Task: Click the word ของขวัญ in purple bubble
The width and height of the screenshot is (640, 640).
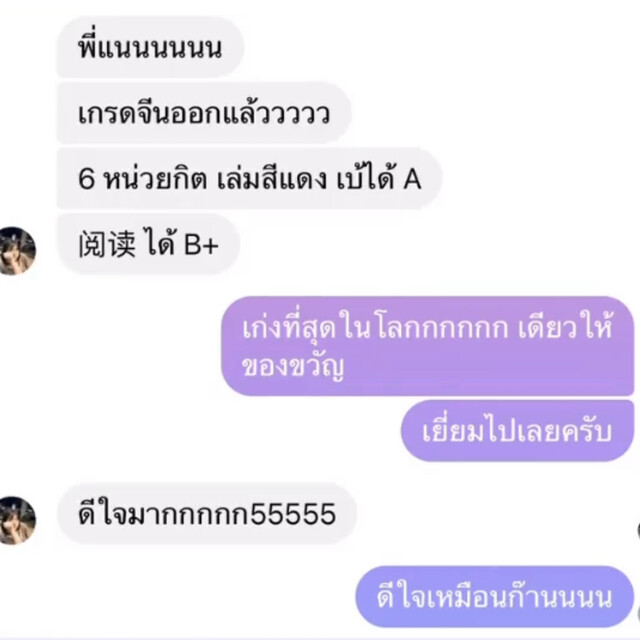Action: pyautogui.click(x=293, y=367)
